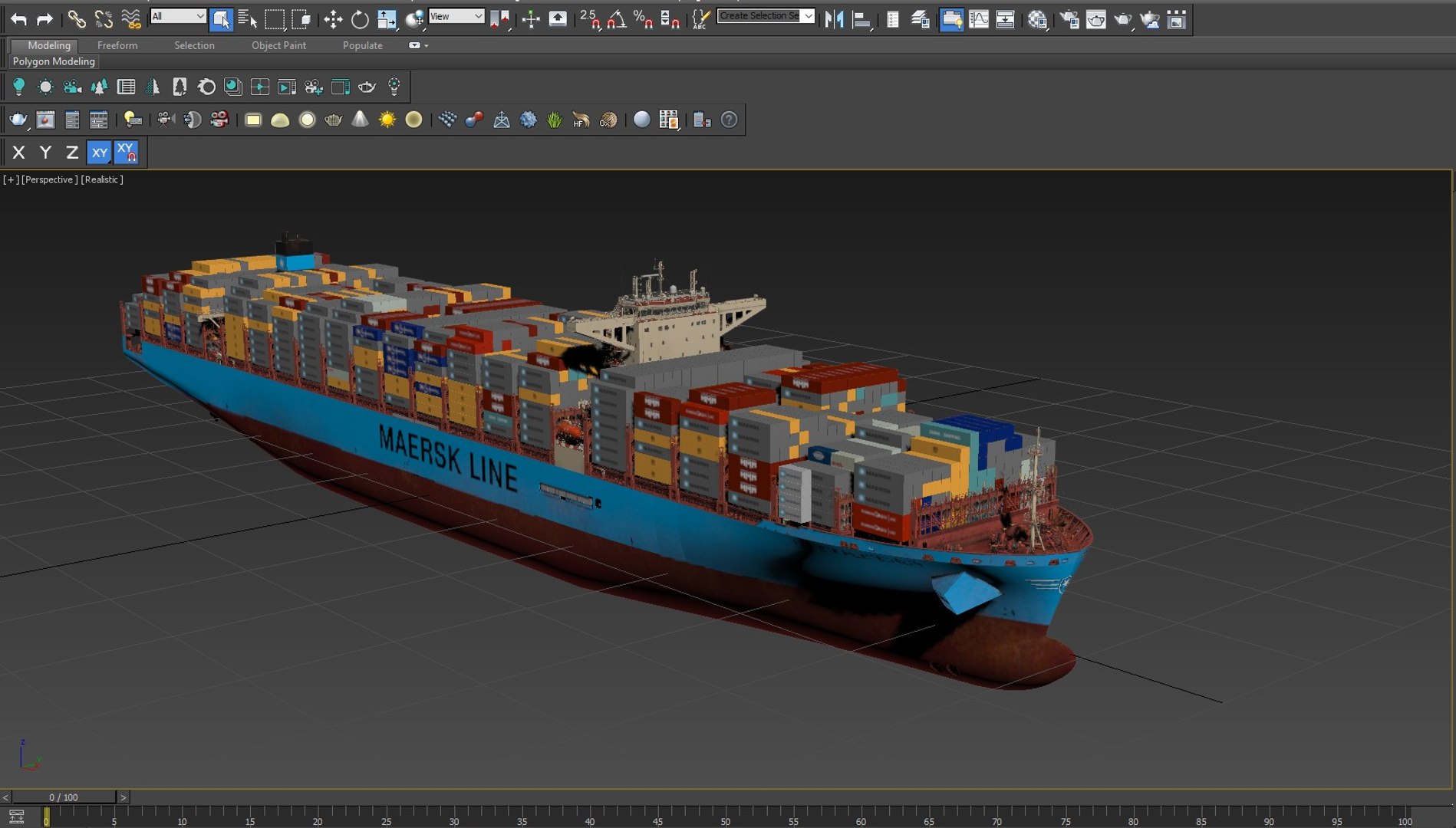
Task: Expand the Polygon Modeling panel
Action: coord(54,61)
